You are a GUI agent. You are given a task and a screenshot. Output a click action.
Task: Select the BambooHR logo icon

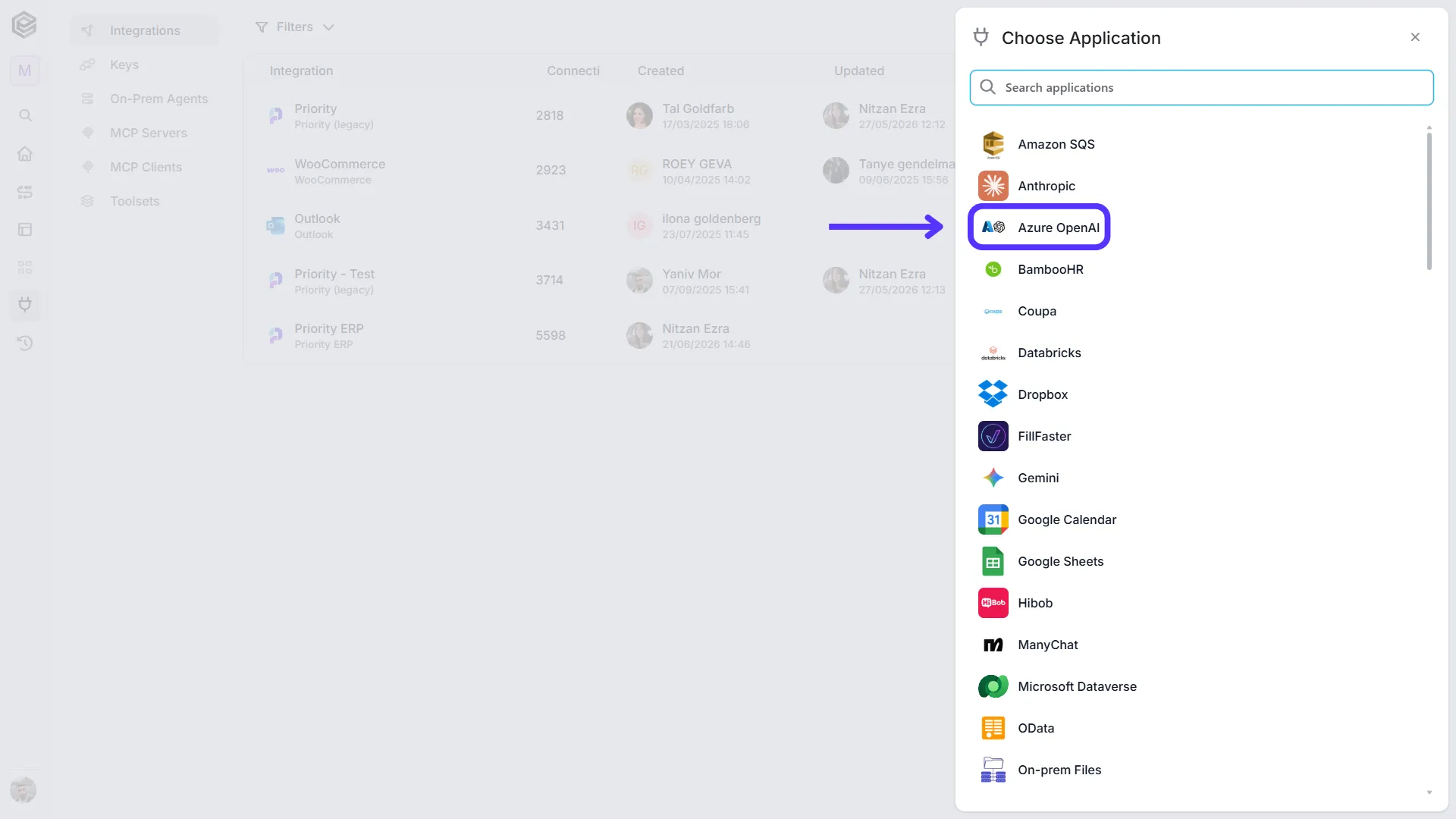tap(993, 269)
